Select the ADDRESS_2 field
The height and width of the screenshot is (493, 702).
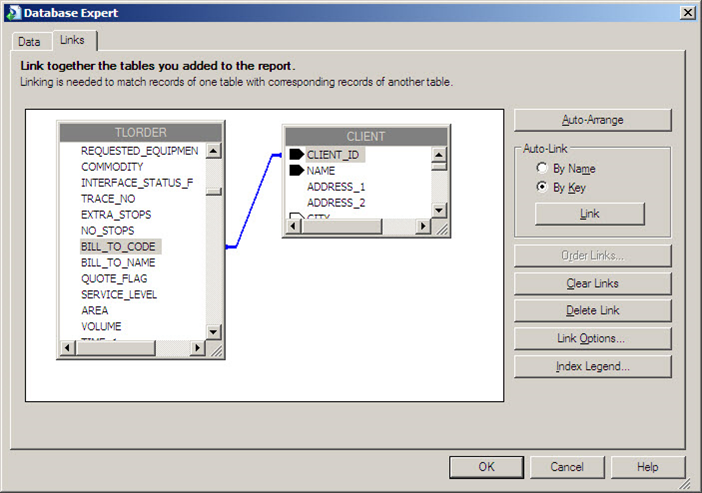pyautogui.click(x=336, y=203)
